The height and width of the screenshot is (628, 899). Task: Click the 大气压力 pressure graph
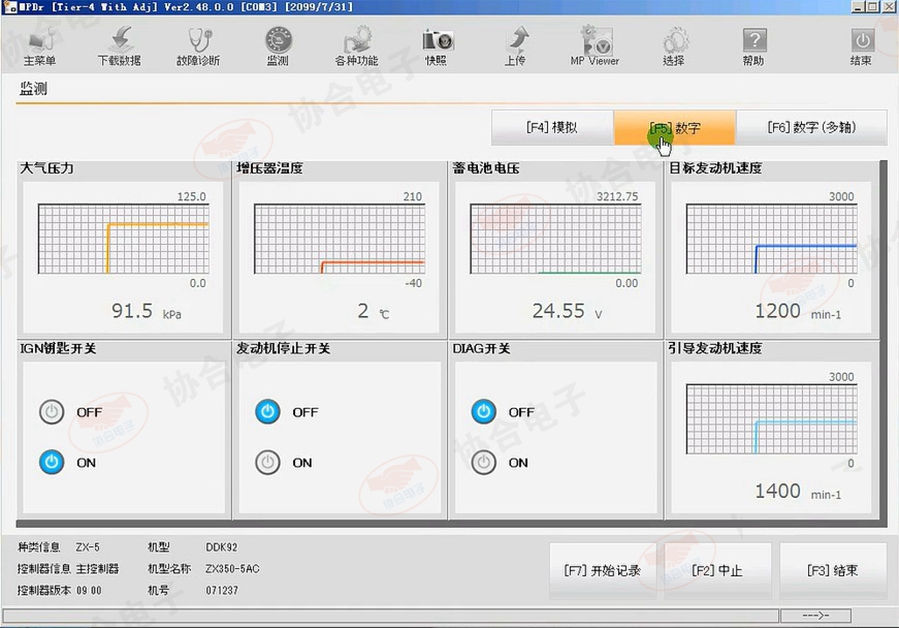(x=123, y=239)
